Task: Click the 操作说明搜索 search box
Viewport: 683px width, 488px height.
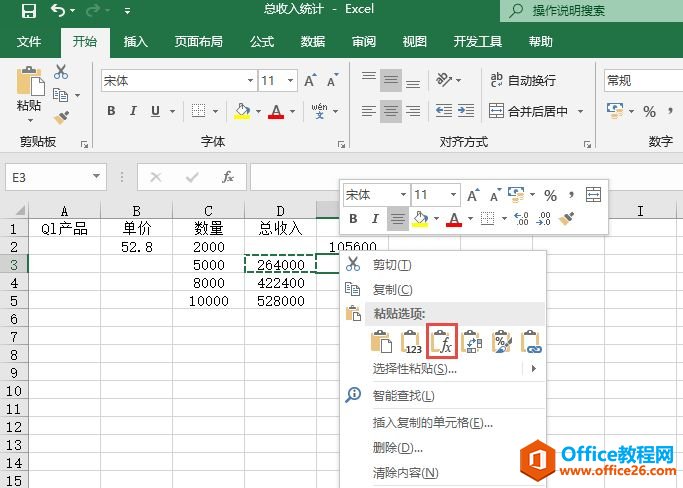Action: pyautogui.click(x=592, y=10)
